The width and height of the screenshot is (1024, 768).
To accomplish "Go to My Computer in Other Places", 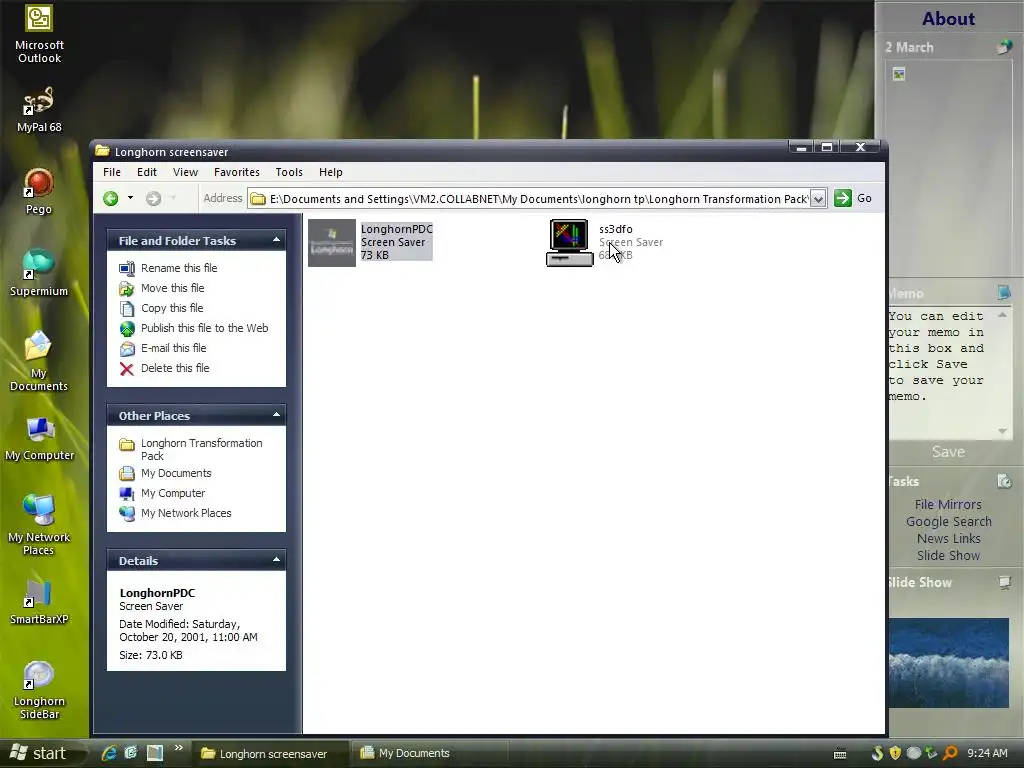I will click(173, 493).
